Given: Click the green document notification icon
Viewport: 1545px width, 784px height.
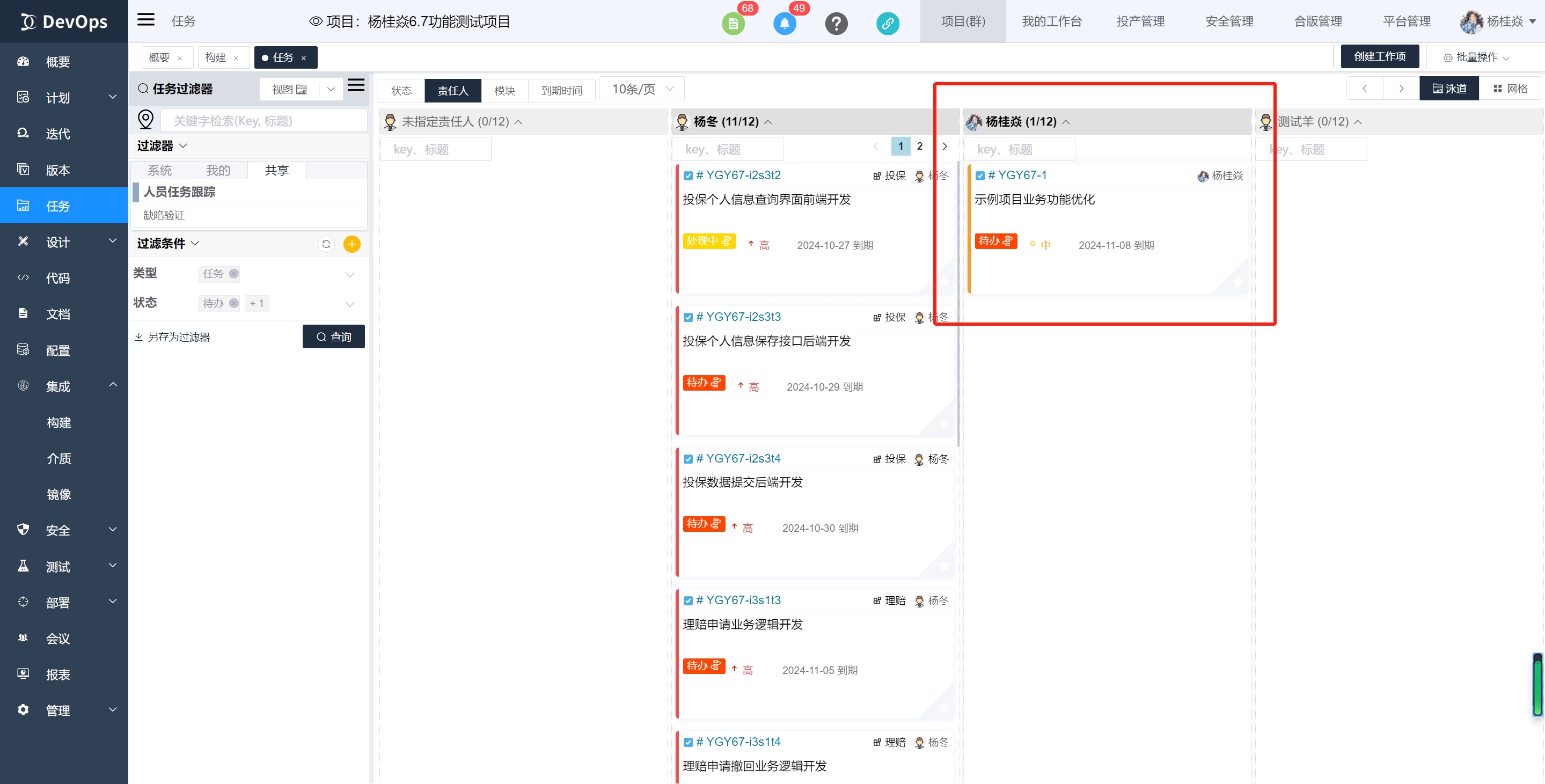Looking at the screenshot, I should pyautogui.click(x=733, y=24).
